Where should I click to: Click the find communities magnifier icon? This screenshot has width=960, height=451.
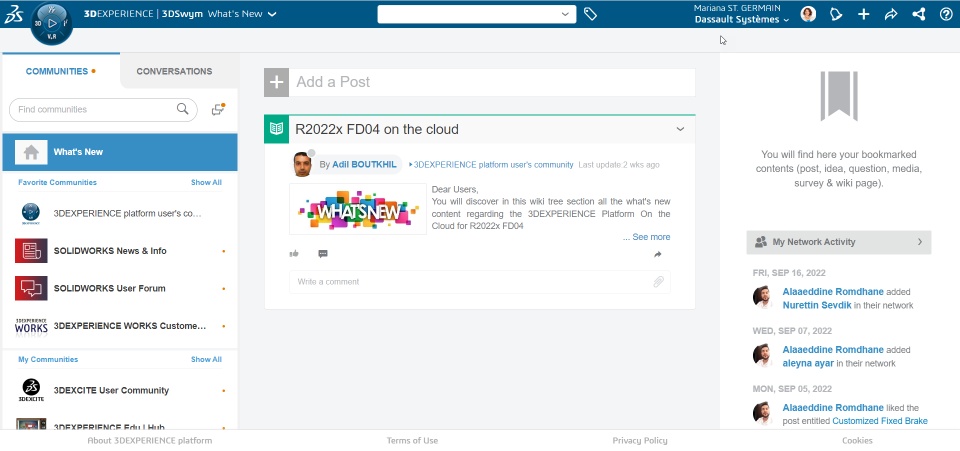(182, 109)
